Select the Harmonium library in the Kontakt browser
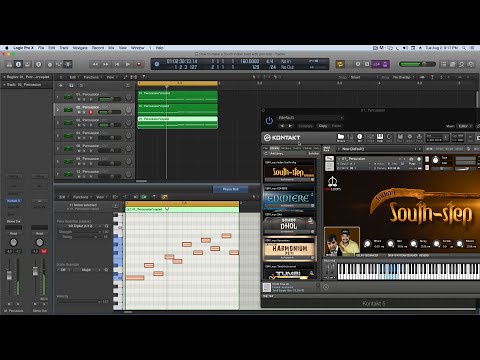This screenshot has height=360, width=480. 289,249
